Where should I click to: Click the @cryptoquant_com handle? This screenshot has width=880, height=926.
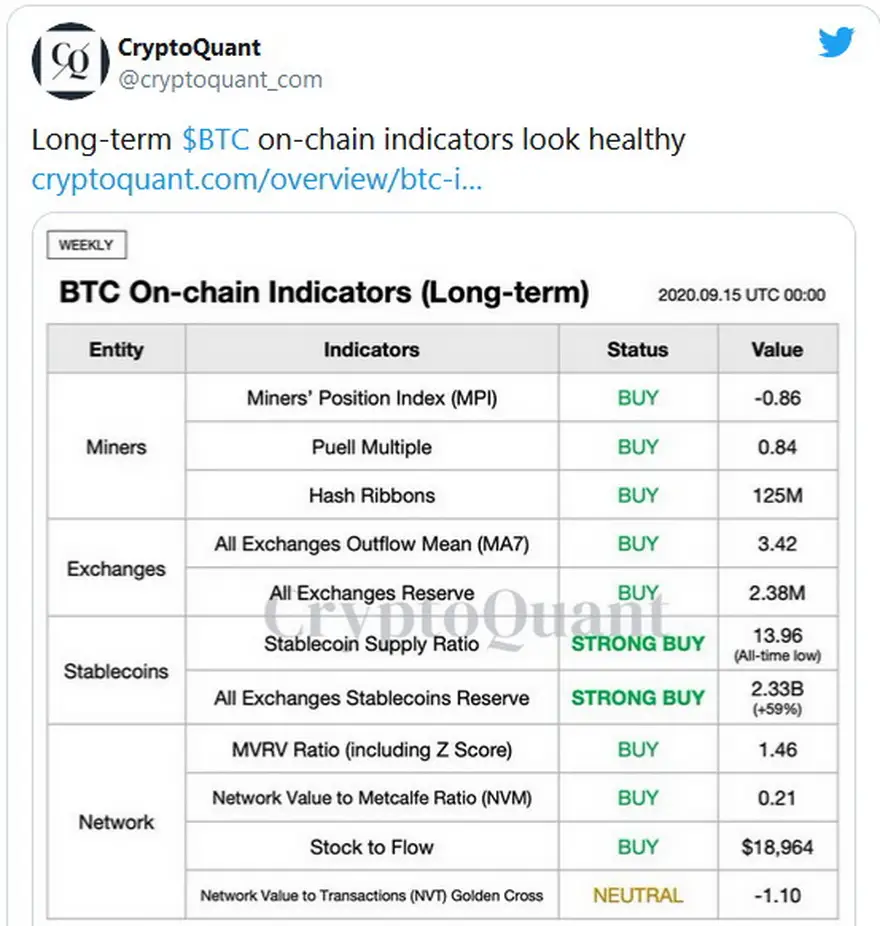(220, 79)
